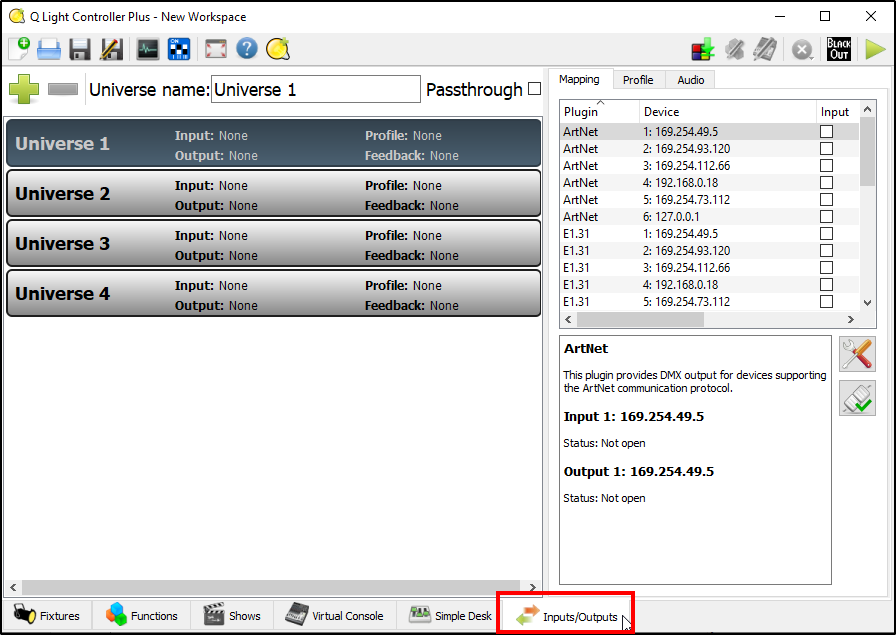Check Input for E1.31 2: 169.254.93.120
Screen dimensions: 896x635
tap(826, 251)
